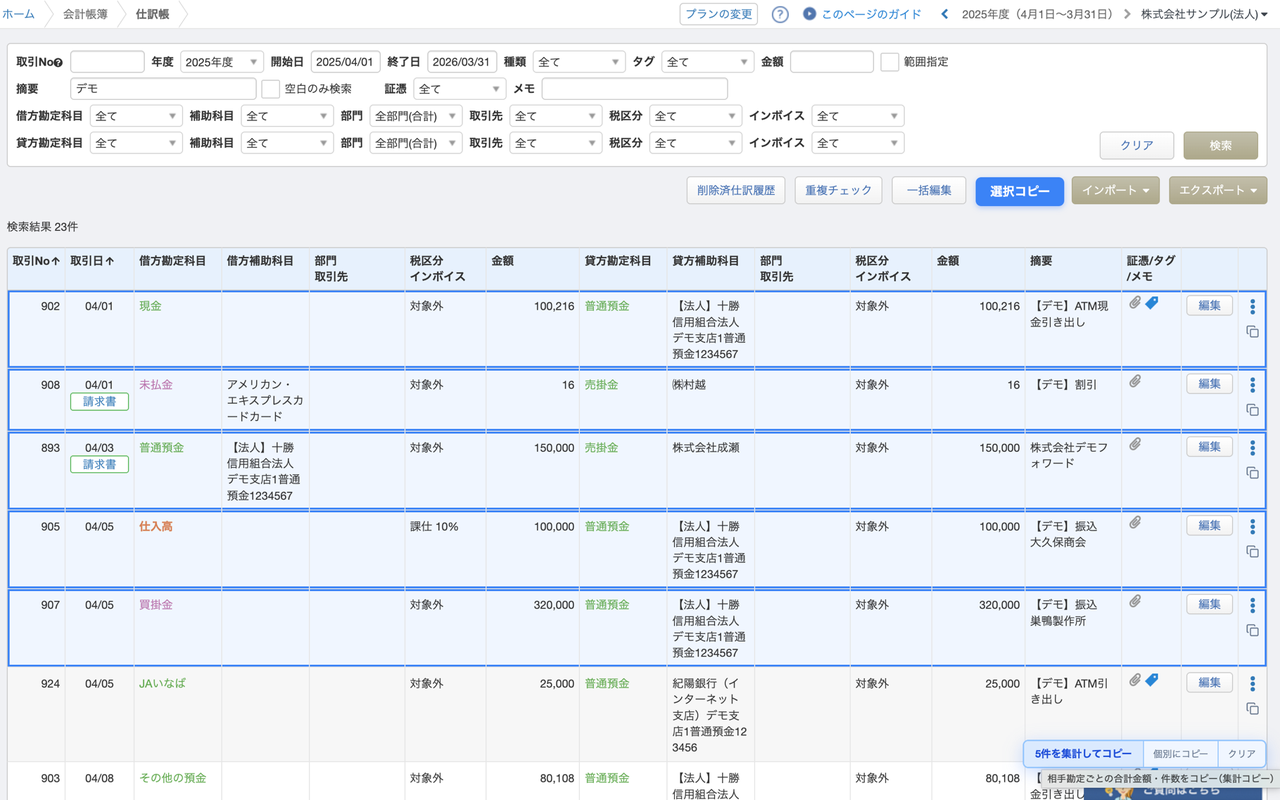Click the 摘要 search field containing デモ
1280x800 pixels.
click(163, 89)
